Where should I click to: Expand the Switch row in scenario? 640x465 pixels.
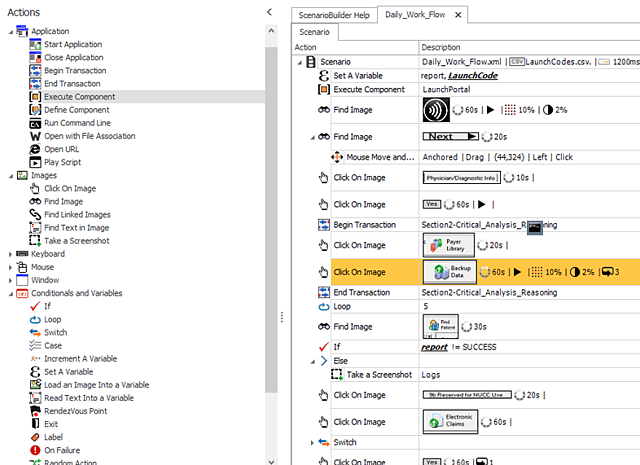point(312,443)
